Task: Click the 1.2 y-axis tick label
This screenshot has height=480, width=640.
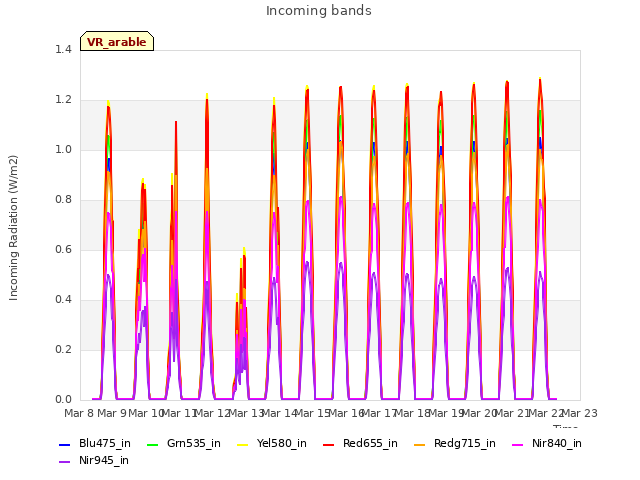Action: coord(63,100)
